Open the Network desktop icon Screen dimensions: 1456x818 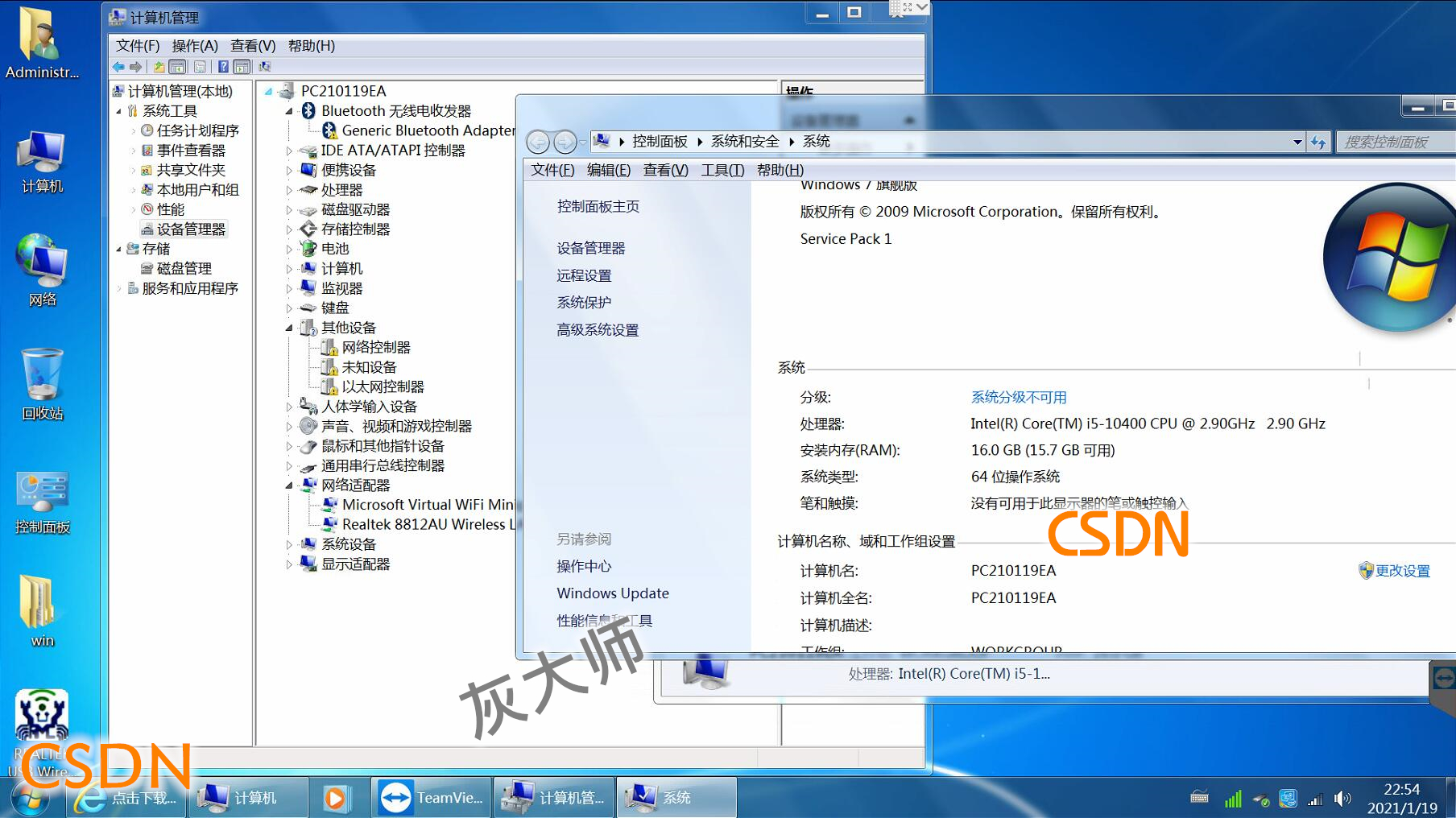coord(42,271)
